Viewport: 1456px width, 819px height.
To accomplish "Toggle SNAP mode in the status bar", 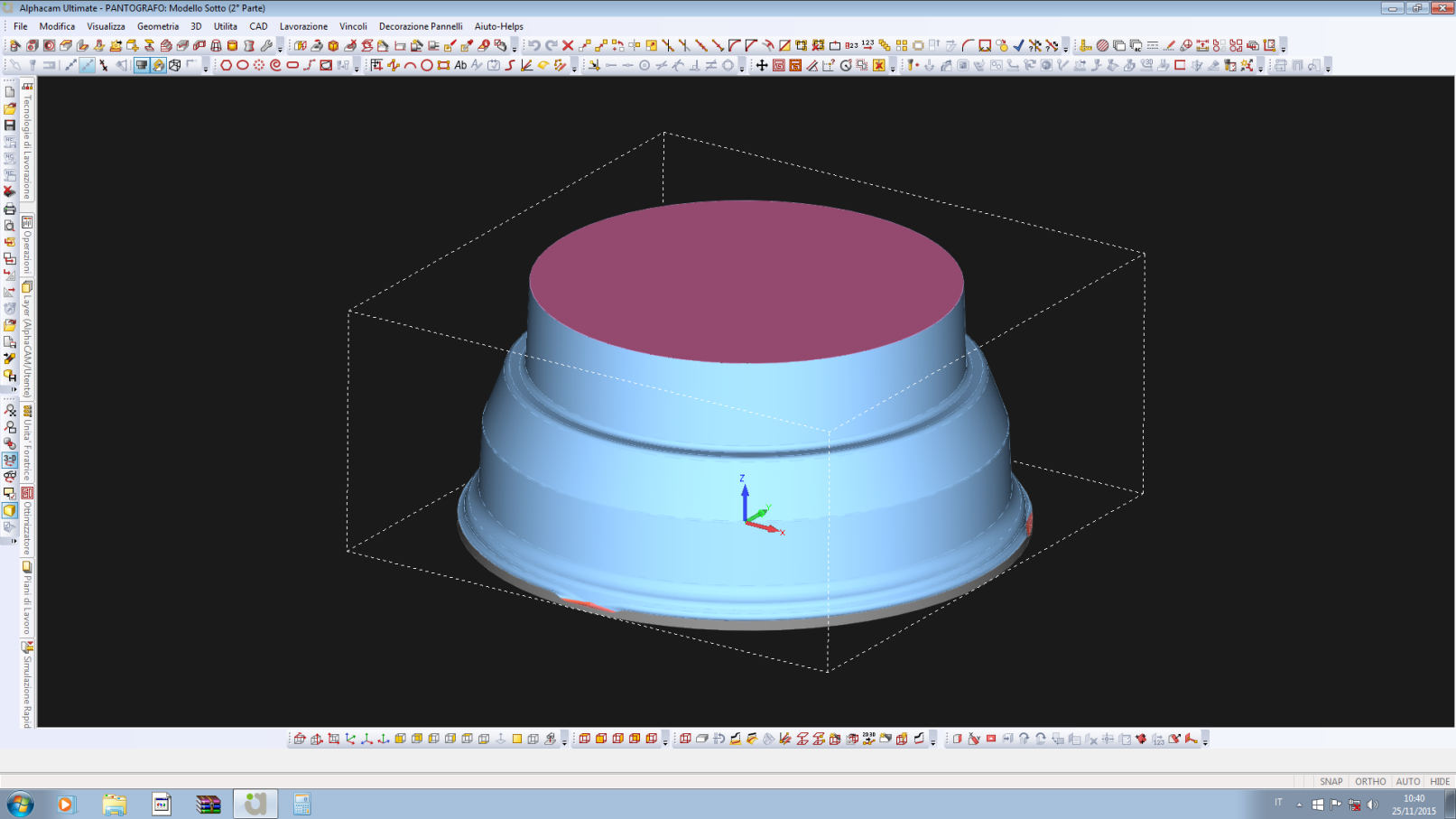I will coord(1331,782).
